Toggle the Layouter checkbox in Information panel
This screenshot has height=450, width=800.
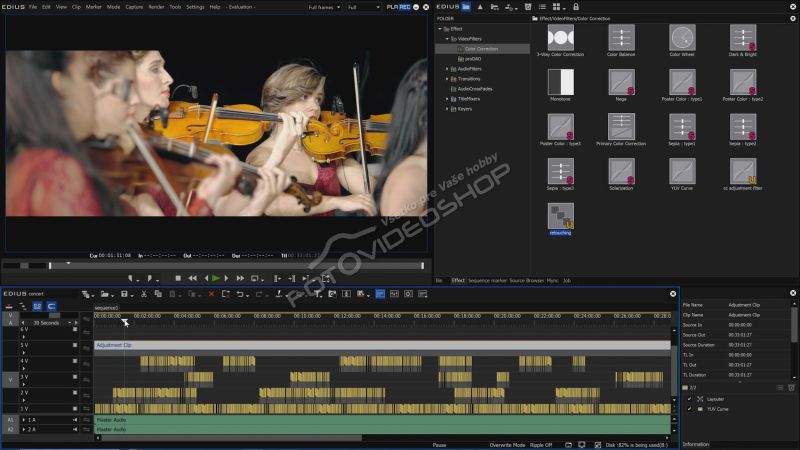point(689,399)
